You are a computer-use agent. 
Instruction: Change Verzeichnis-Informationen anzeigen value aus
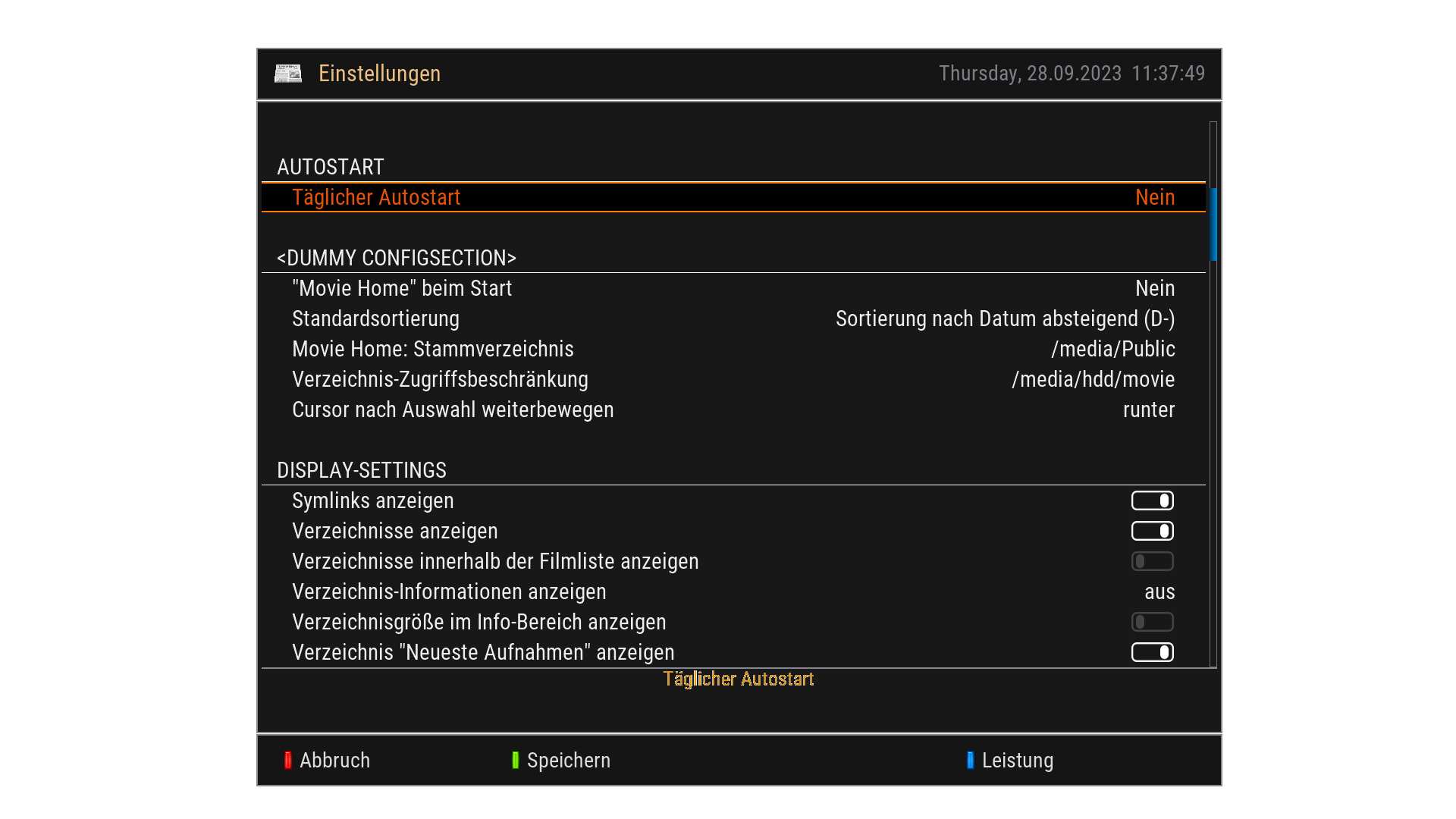coord(1159,591)
